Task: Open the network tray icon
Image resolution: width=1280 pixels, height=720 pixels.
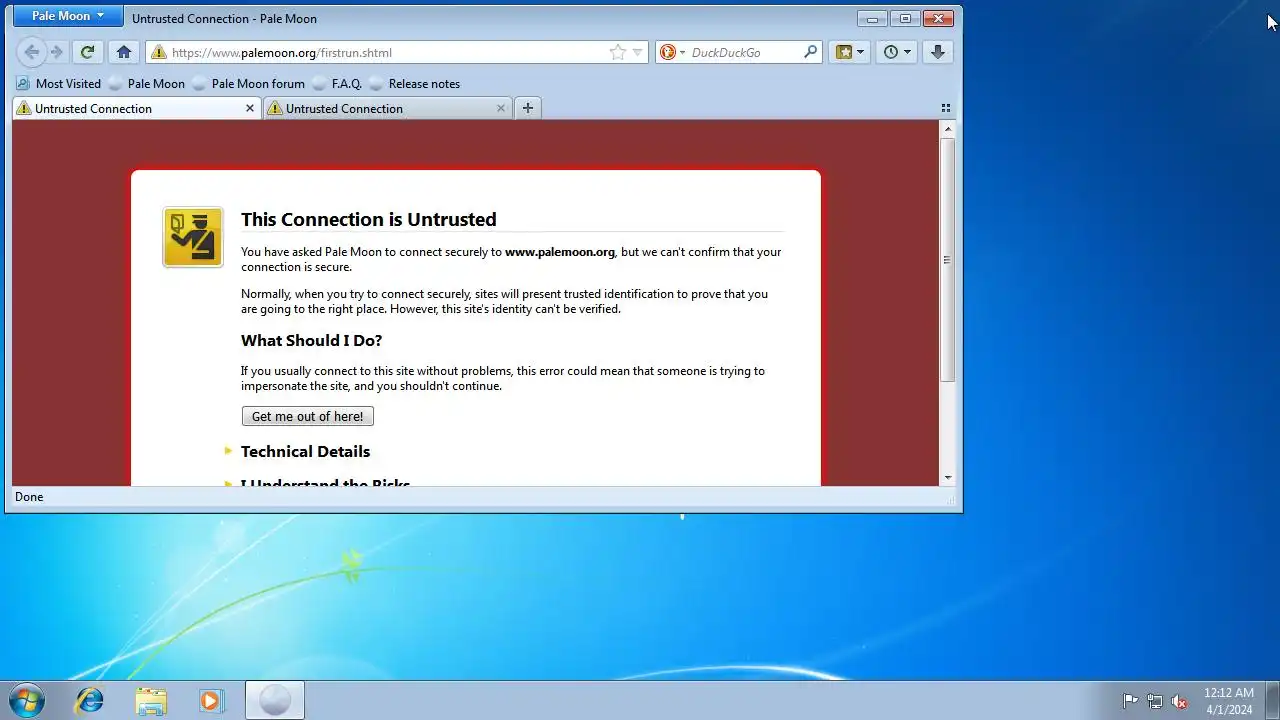Action: (x=1155, y=701)
